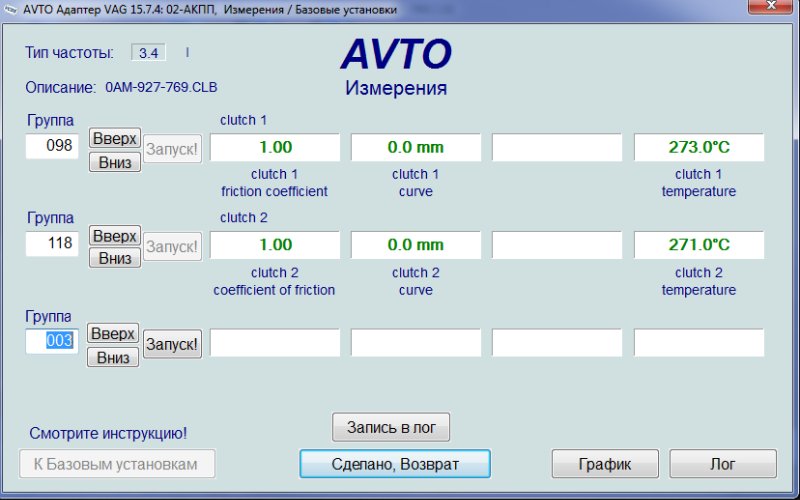The width and height of the screenshot is (800, 500).
Task: Click Вверх button for group 098
Action: coord(115,138)
